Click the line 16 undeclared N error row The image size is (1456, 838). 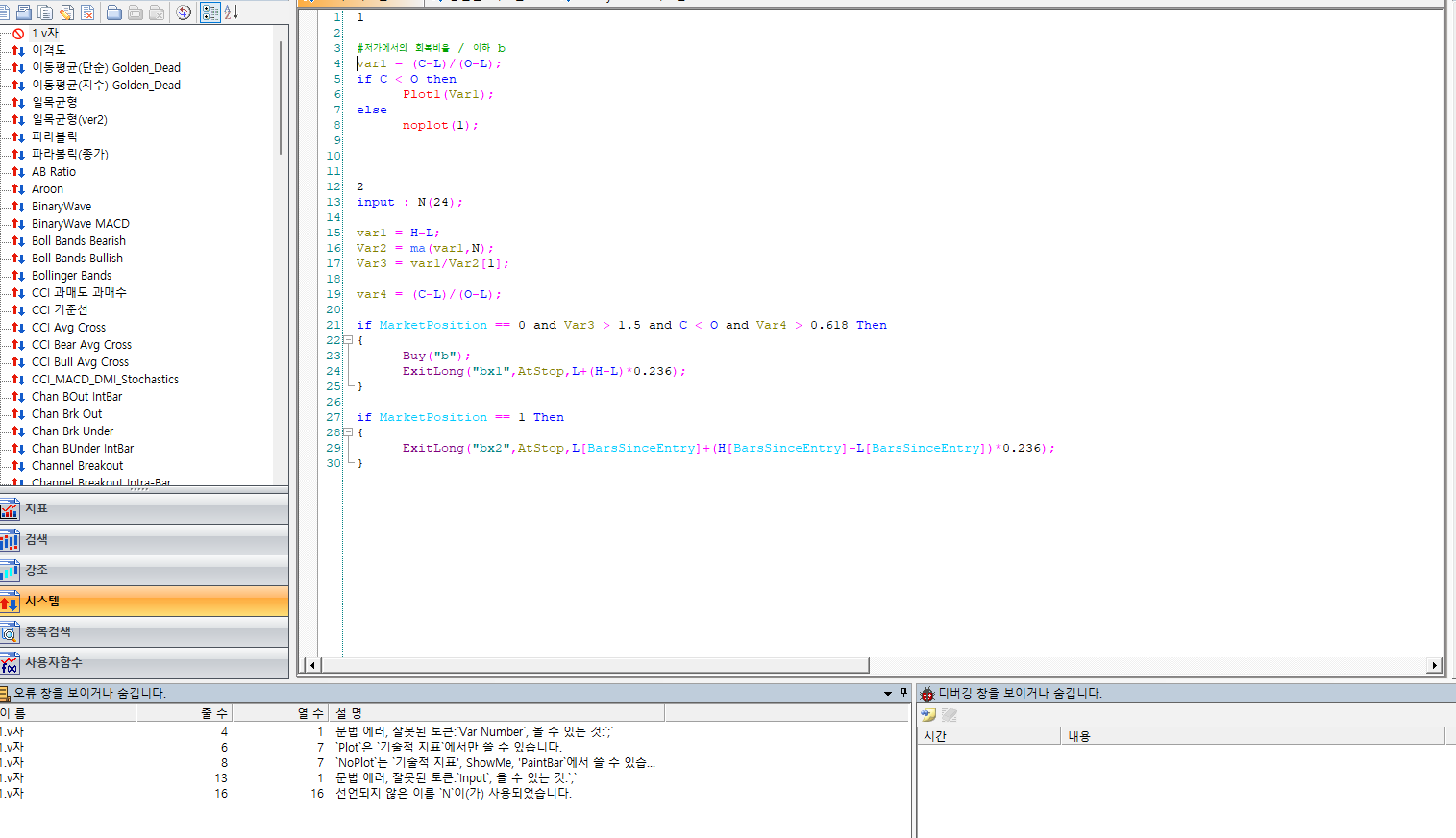(453, 794)
